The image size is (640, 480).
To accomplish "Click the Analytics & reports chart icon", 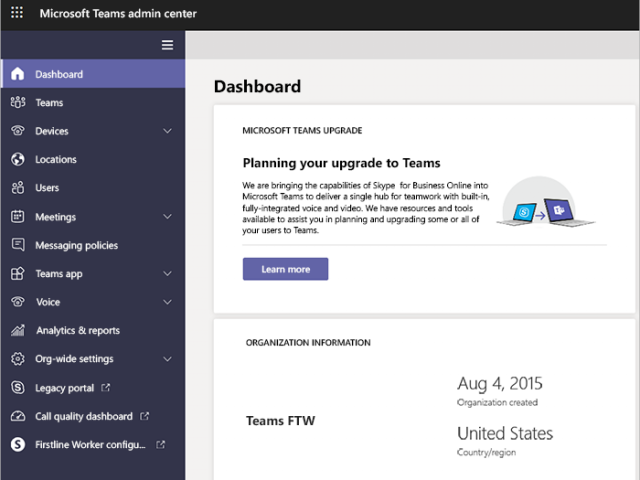I will tap(17, 331).
